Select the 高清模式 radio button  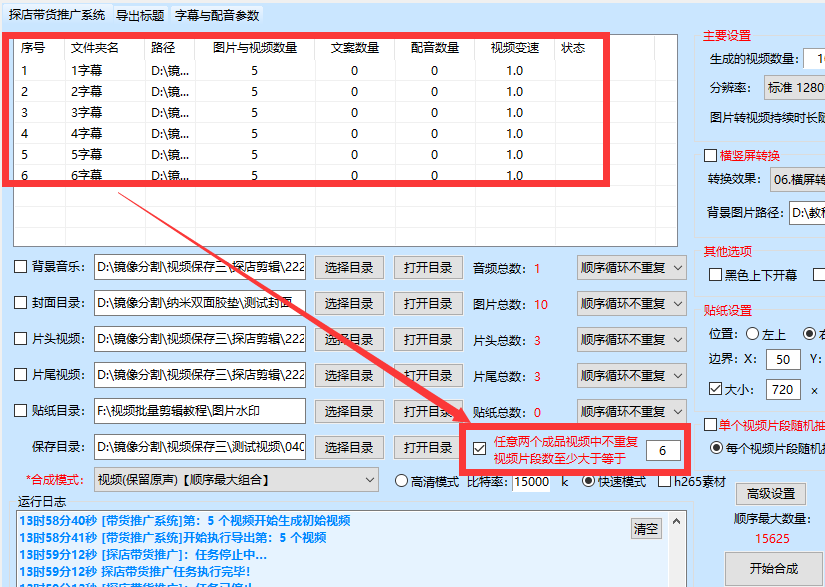click(401, 481)
